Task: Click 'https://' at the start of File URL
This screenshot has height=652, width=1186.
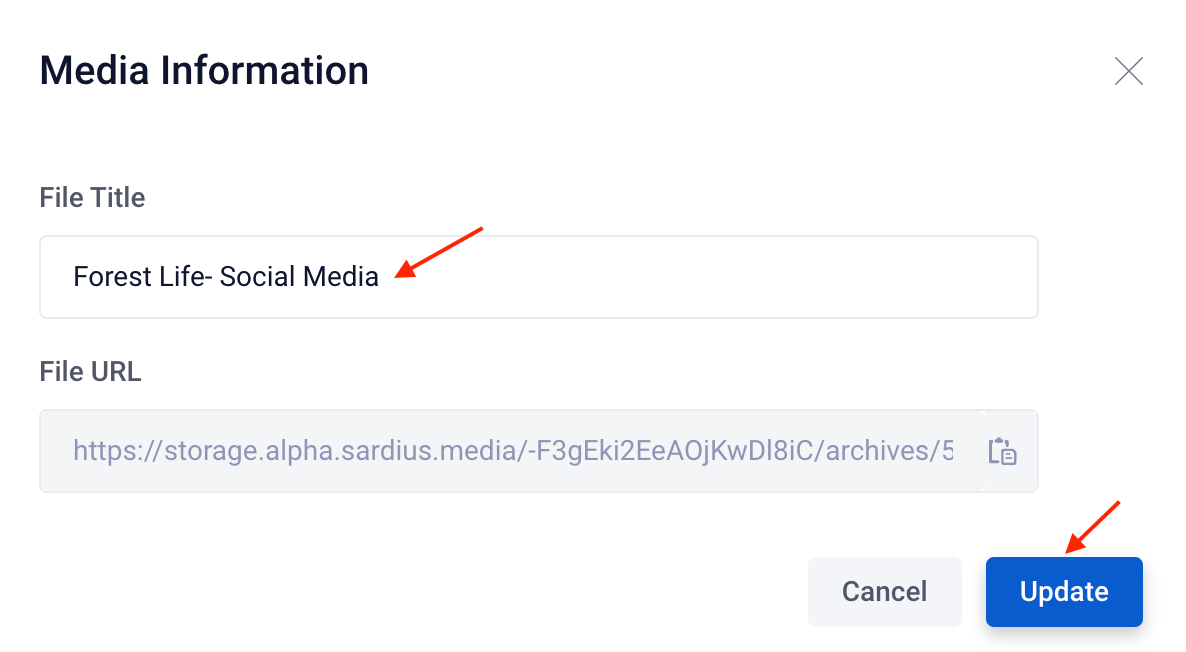Action: tap(118, 452)
